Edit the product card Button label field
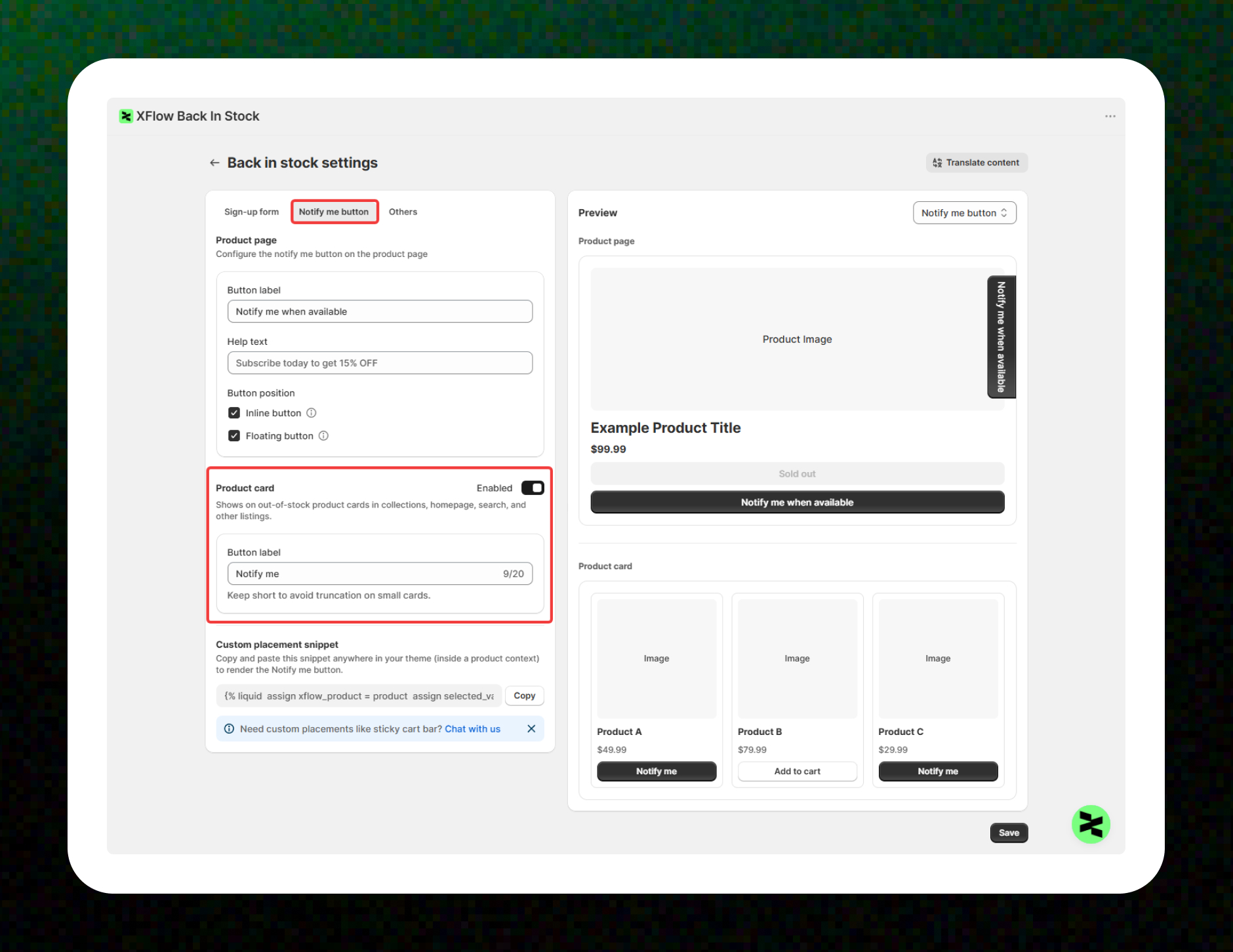This screenshot has width=1233, height=952. (380, 574)
